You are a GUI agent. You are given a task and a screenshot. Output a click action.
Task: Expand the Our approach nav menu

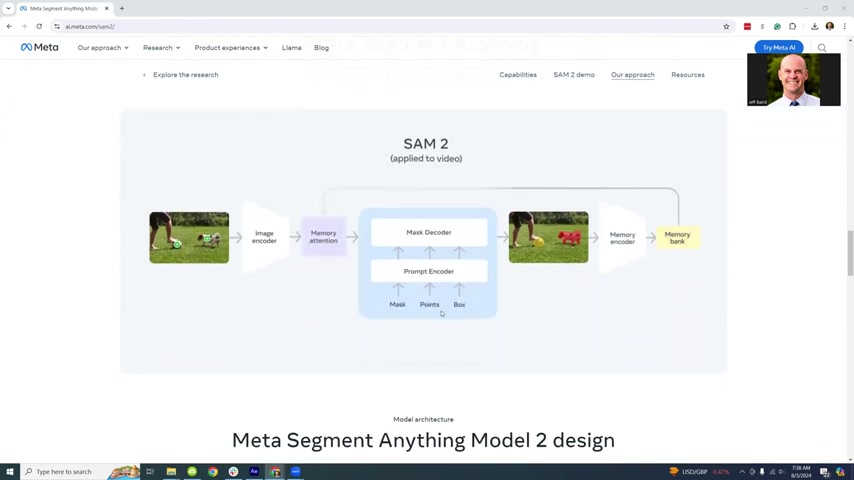(x=103, y=48)
